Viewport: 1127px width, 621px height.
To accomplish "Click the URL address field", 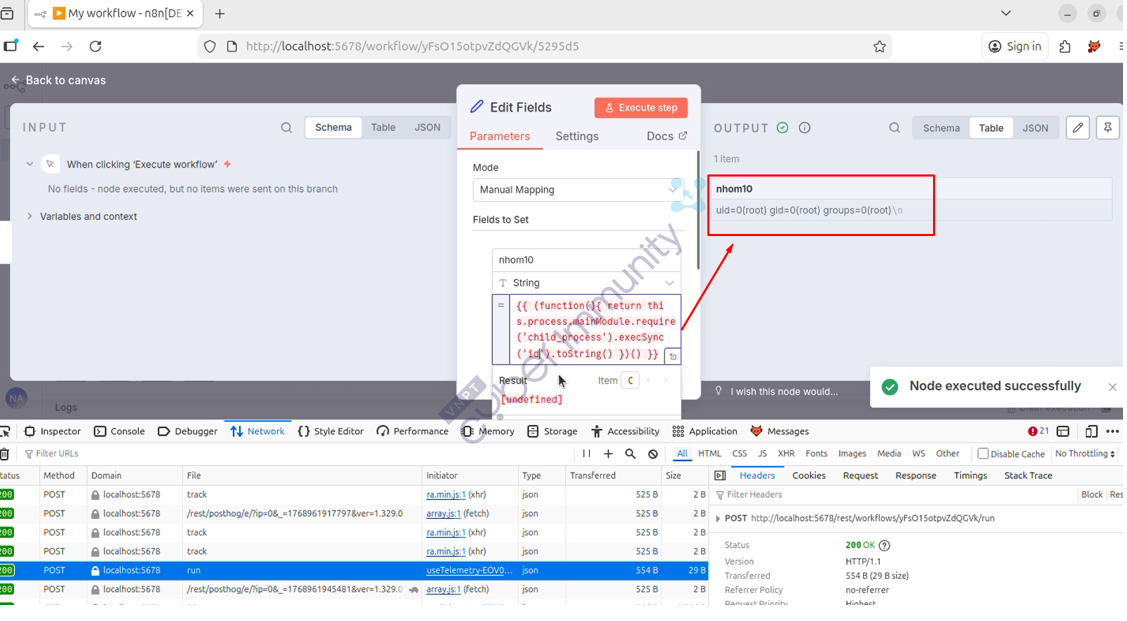I will point(546,47).
